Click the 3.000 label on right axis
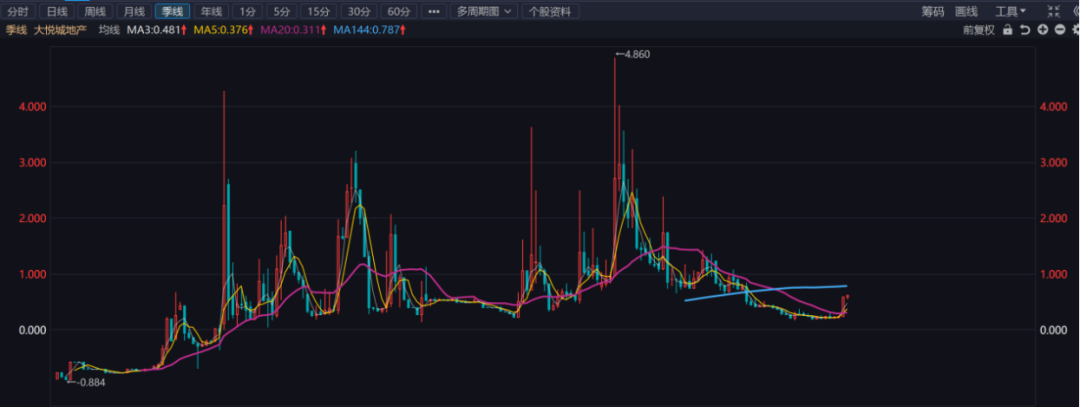Image resolution: width=1080 pixels, height=407 pixels. 1055,163
